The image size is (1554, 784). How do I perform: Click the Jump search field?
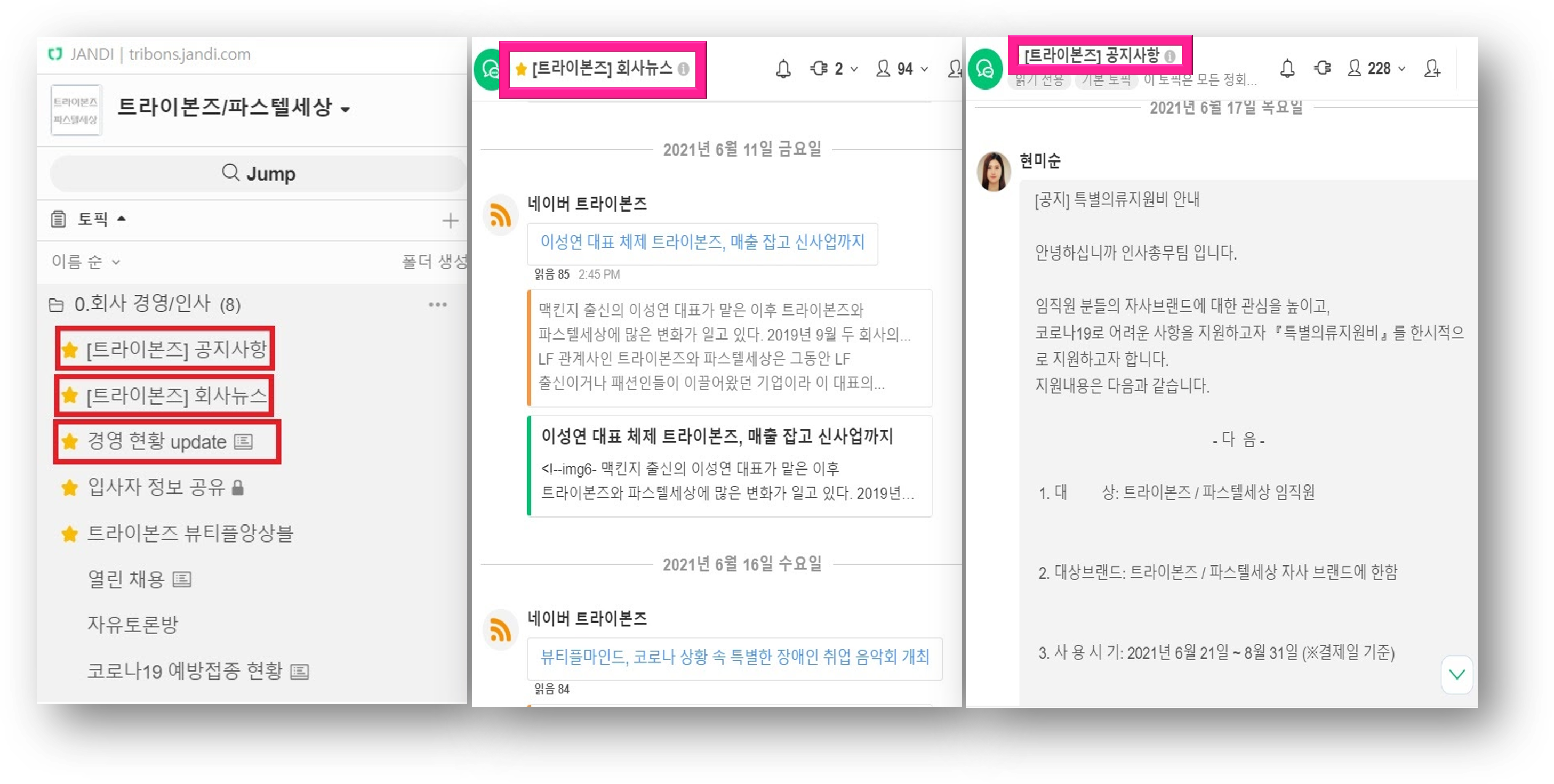tap(258, 174)
